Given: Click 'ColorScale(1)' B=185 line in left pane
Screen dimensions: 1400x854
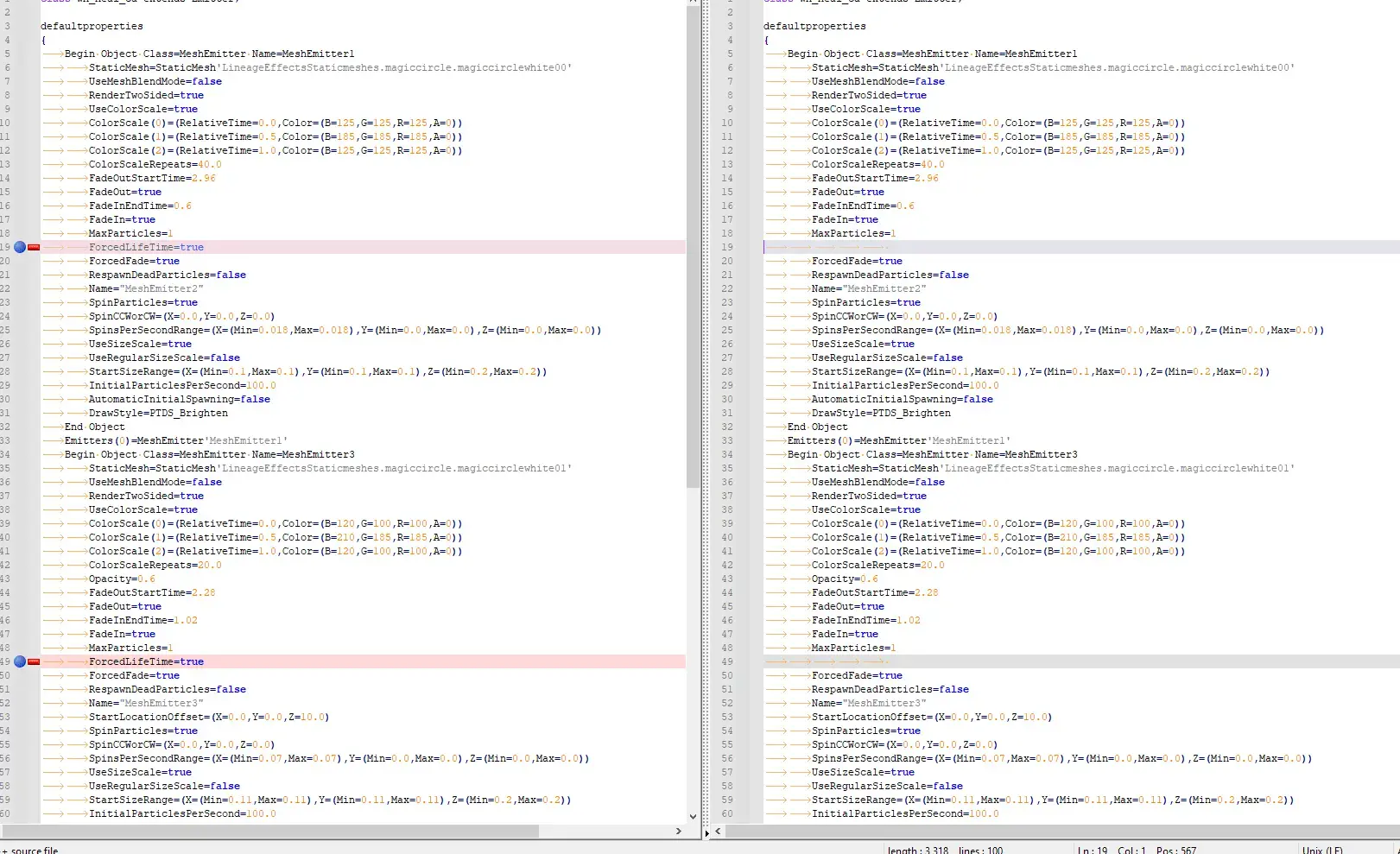Looking at the screenshot, I should click(276, 136).
